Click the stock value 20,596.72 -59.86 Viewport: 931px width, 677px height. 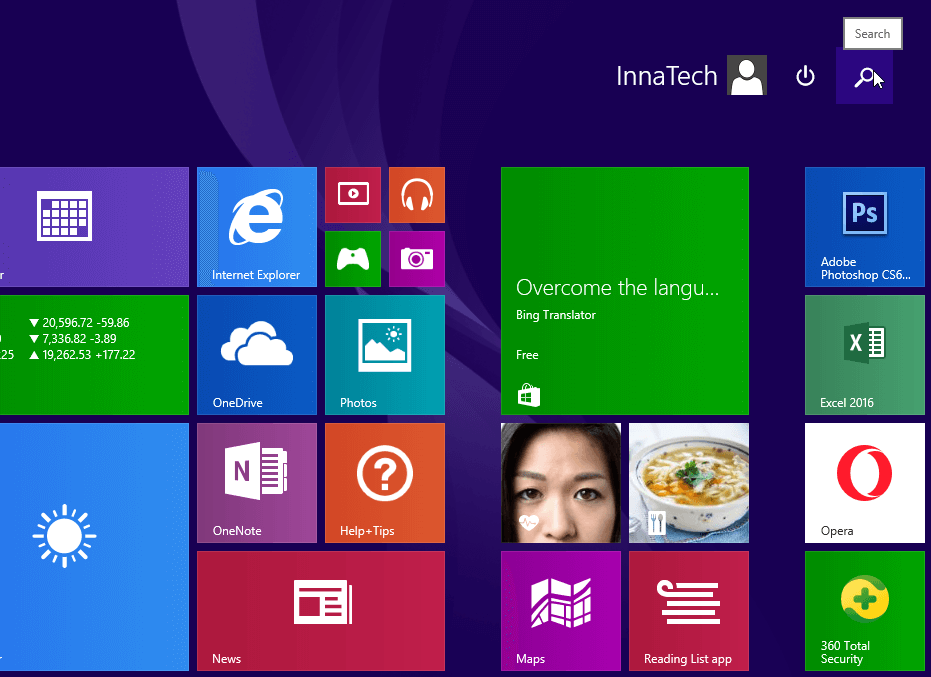[86, 322]
